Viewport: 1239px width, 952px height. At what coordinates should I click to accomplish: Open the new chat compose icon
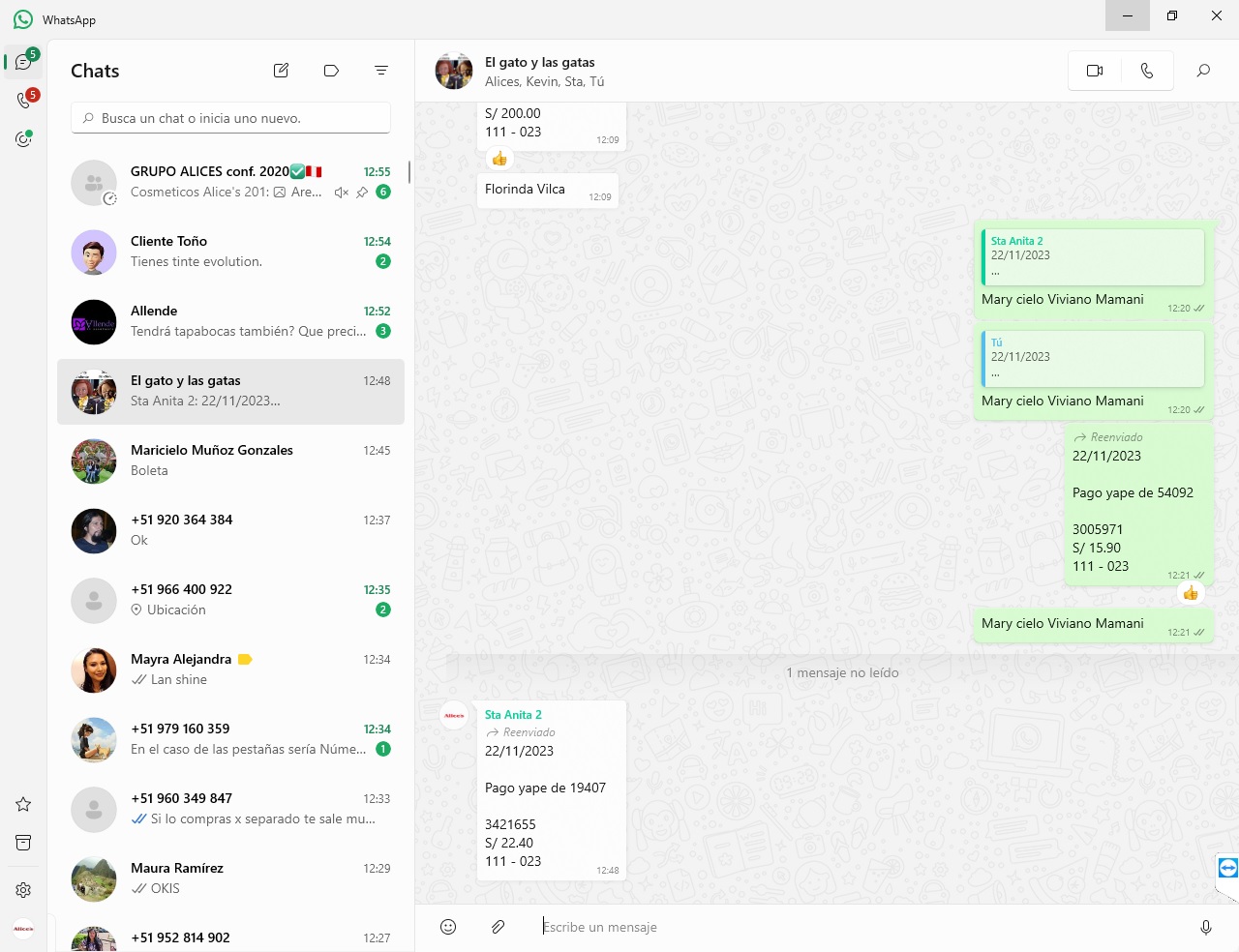pos(281,71)
